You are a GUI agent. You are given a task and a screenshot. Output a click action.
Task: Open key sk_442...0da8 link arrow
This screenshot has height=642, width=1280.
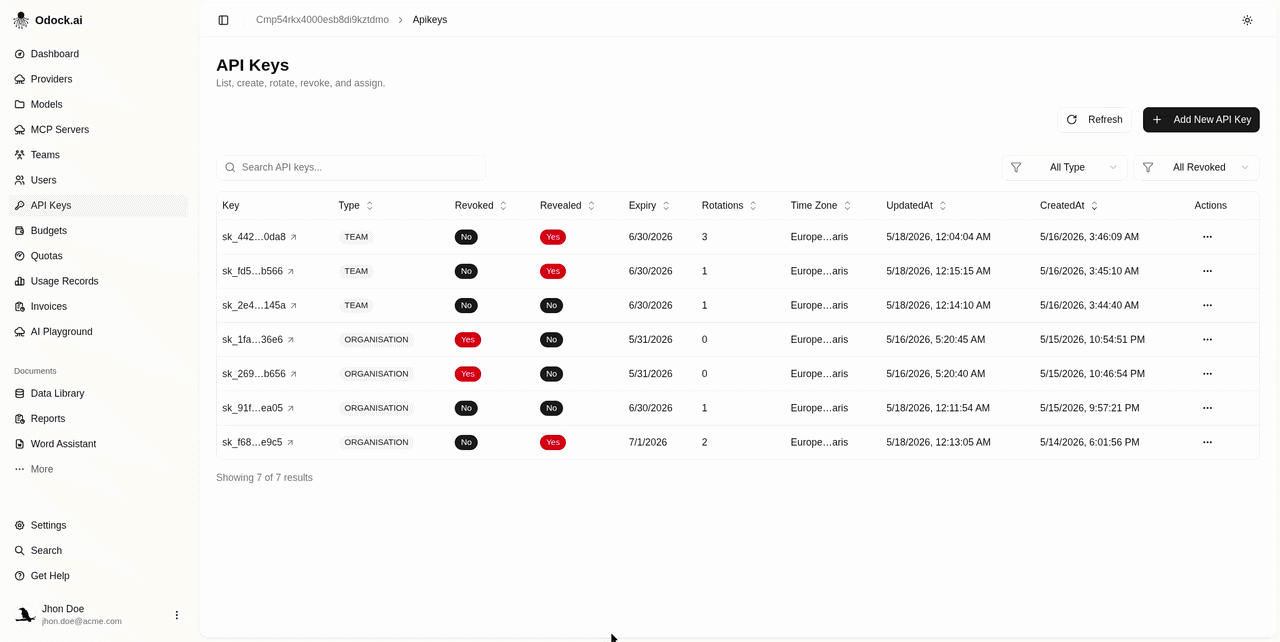(293, 237)
